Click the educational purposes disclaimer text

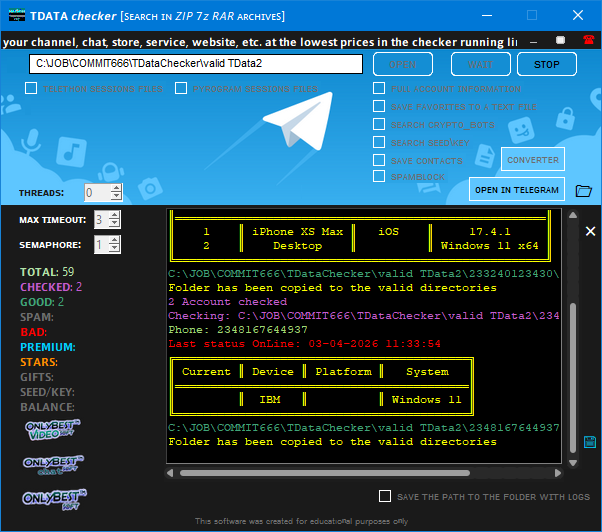click(x=301, y=521)
